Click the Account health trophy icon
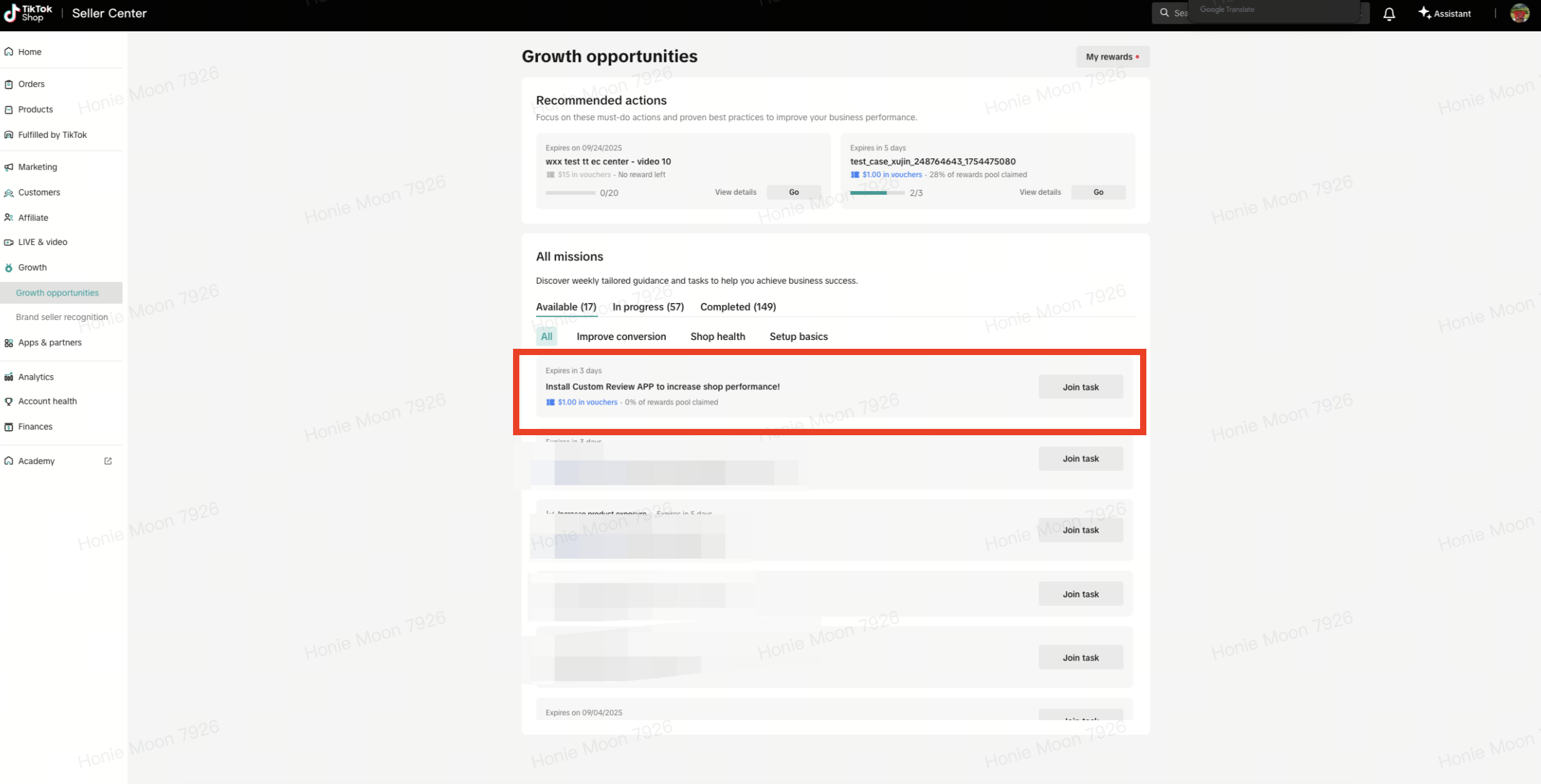 (9, 401)
